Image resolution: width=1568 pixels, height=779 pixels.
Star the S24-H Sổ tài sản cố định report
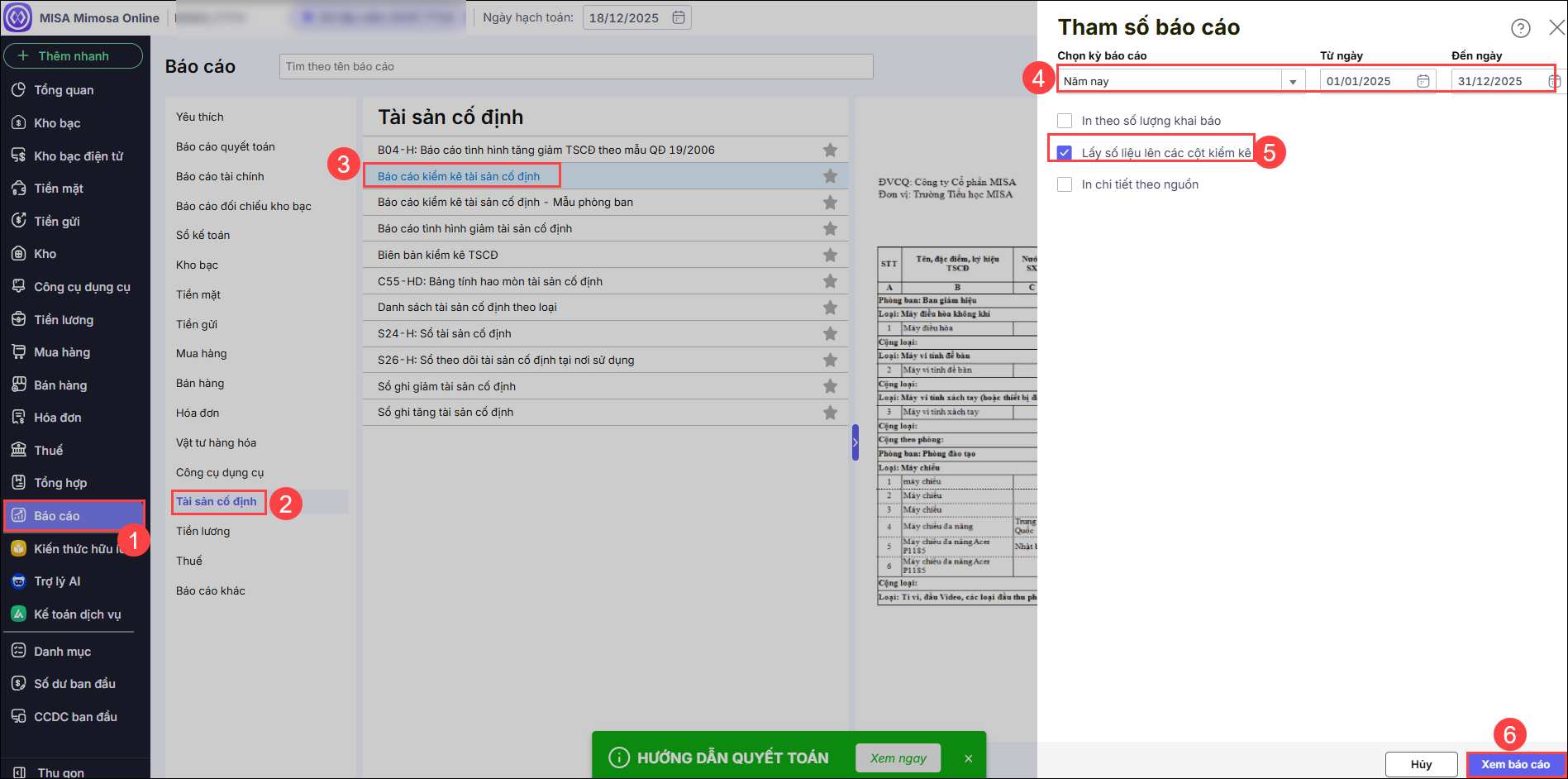830,333
